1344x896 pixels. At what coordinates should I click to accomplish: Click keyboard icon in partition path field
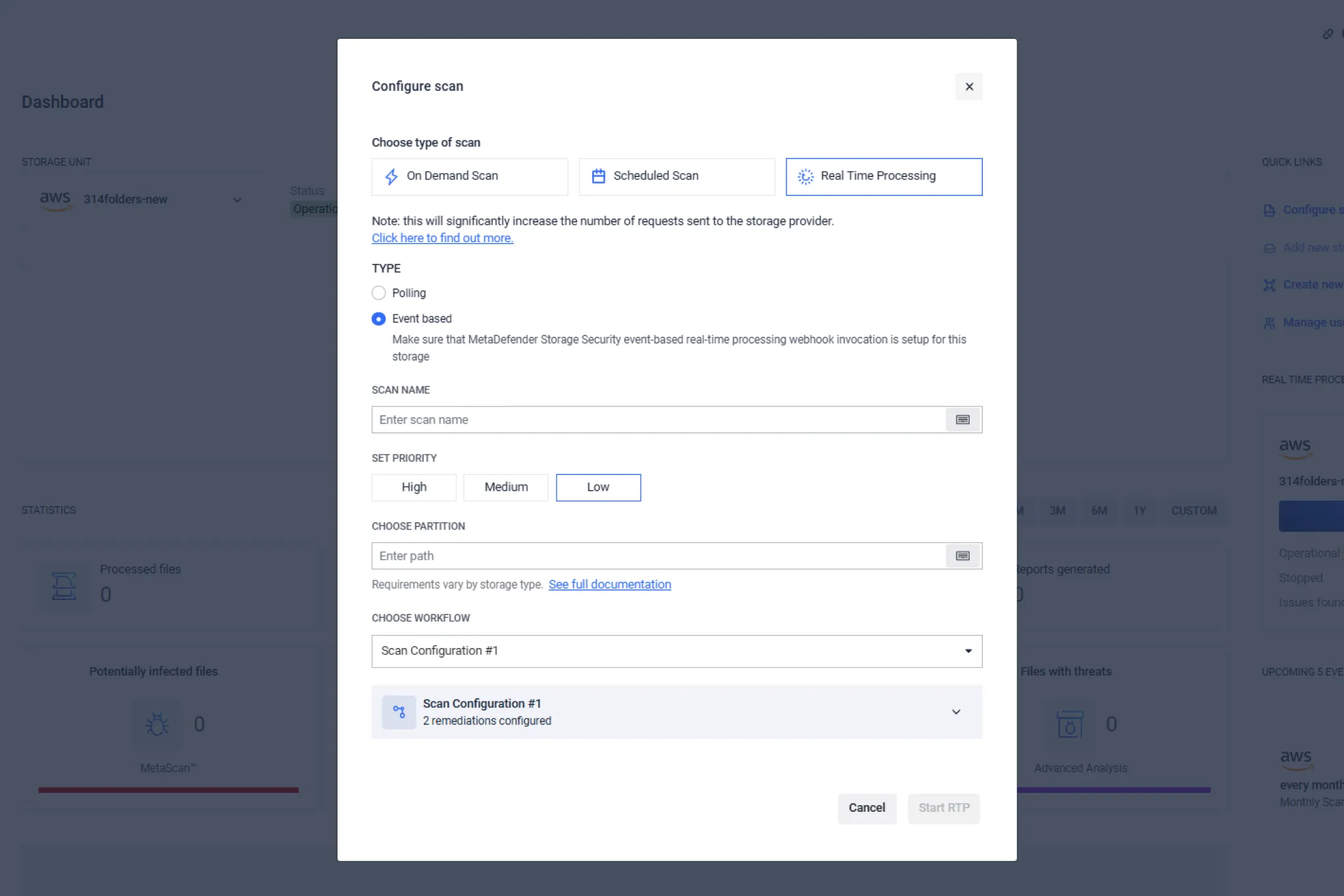(x=962, y=556)
